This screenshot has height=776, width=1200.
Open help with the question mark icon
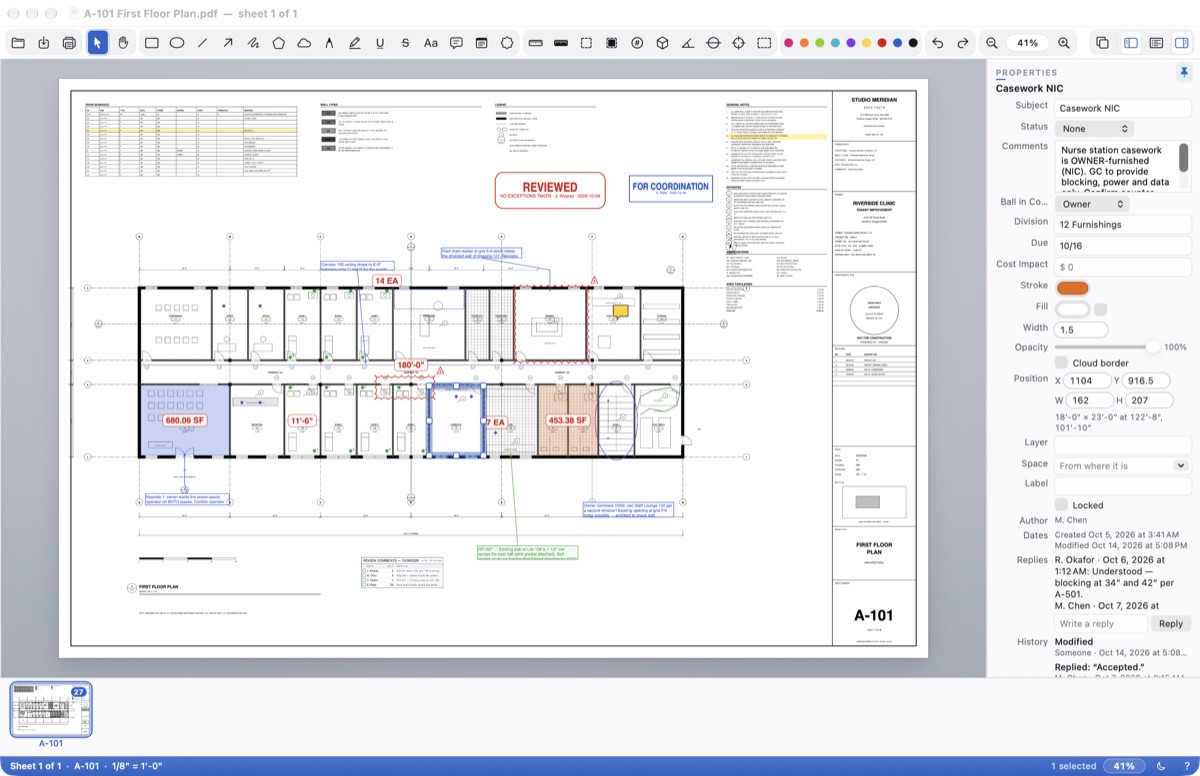[x=1186, y=766]
